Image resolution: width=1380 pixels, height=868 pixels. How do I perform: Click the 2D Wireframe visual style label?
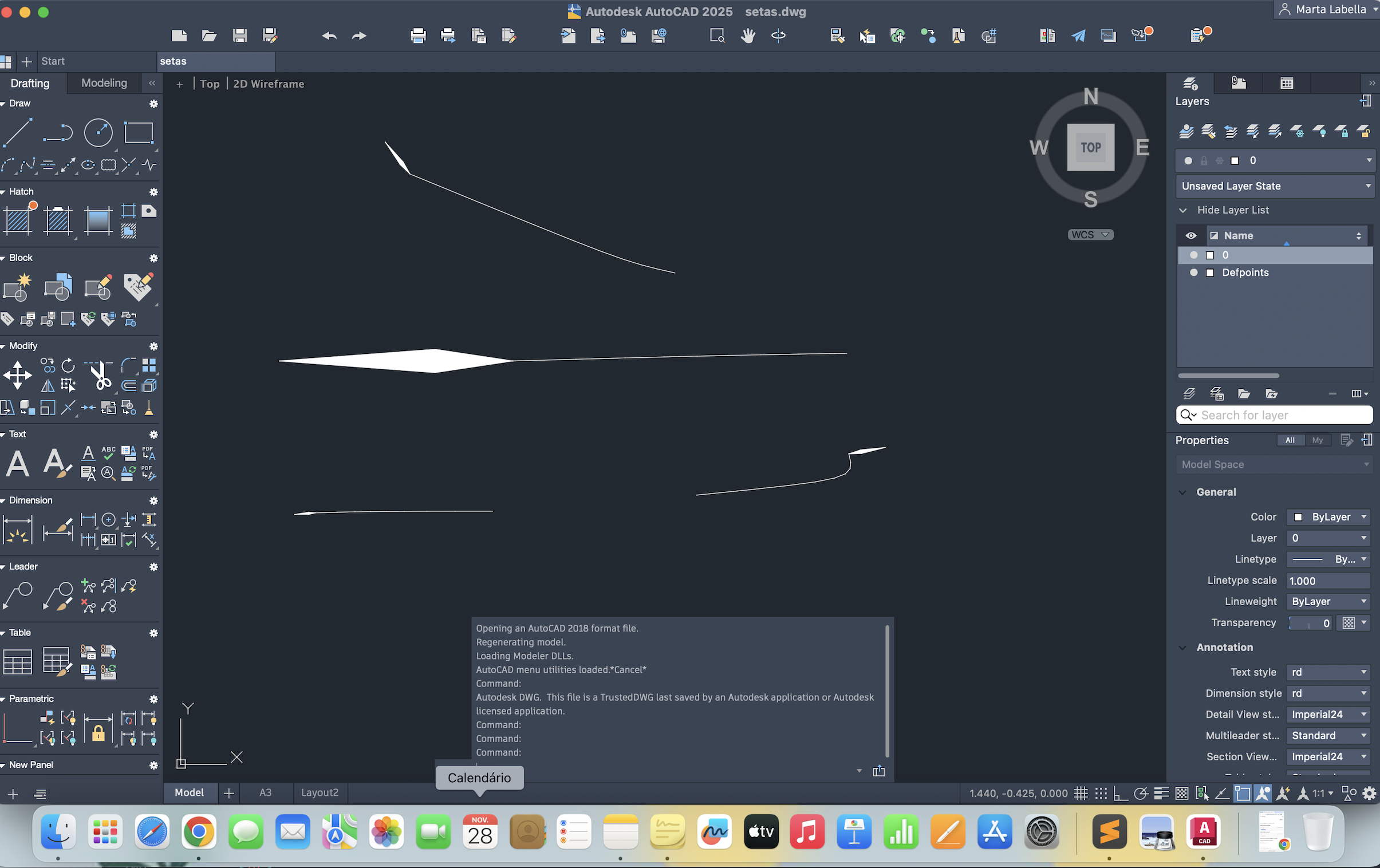coord(268,84)
